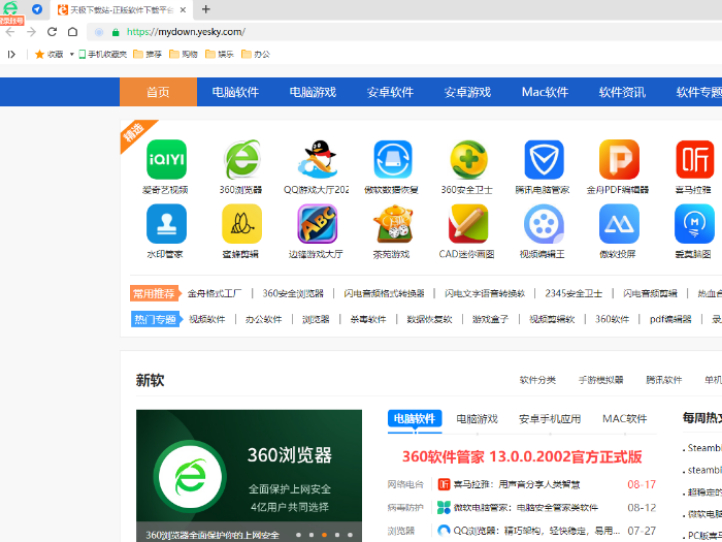Open the 办公软件 hot topic link
The image size is (722, 542).
(x=263, y=319)
